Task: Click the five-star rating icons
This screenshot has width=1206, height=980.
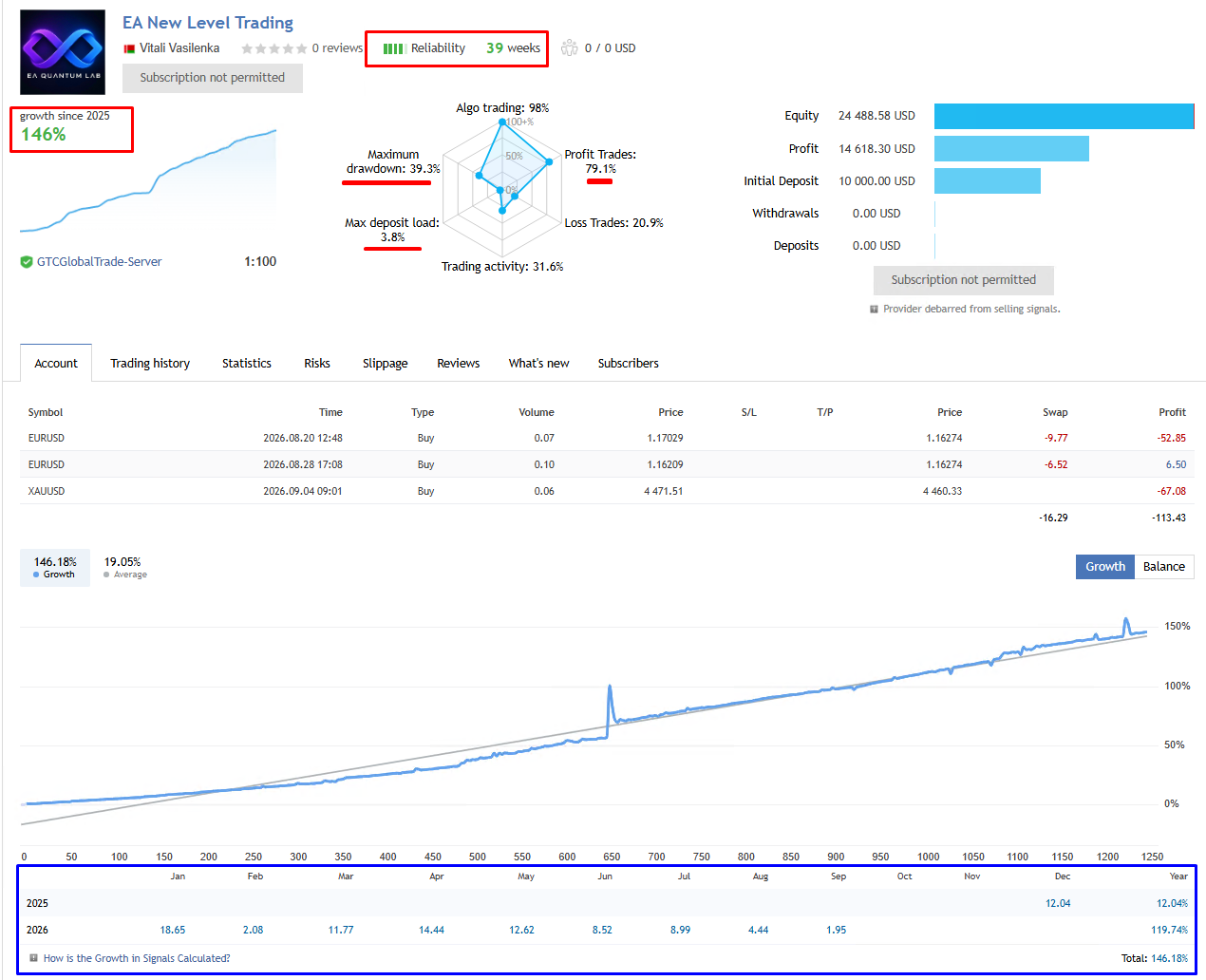Action: (x=273, y=48)
